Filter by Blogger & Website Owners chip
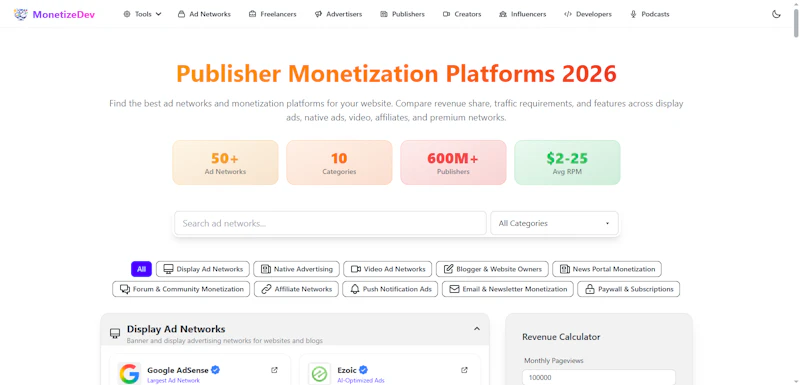 pyautogui.click(x=492, y=269)
